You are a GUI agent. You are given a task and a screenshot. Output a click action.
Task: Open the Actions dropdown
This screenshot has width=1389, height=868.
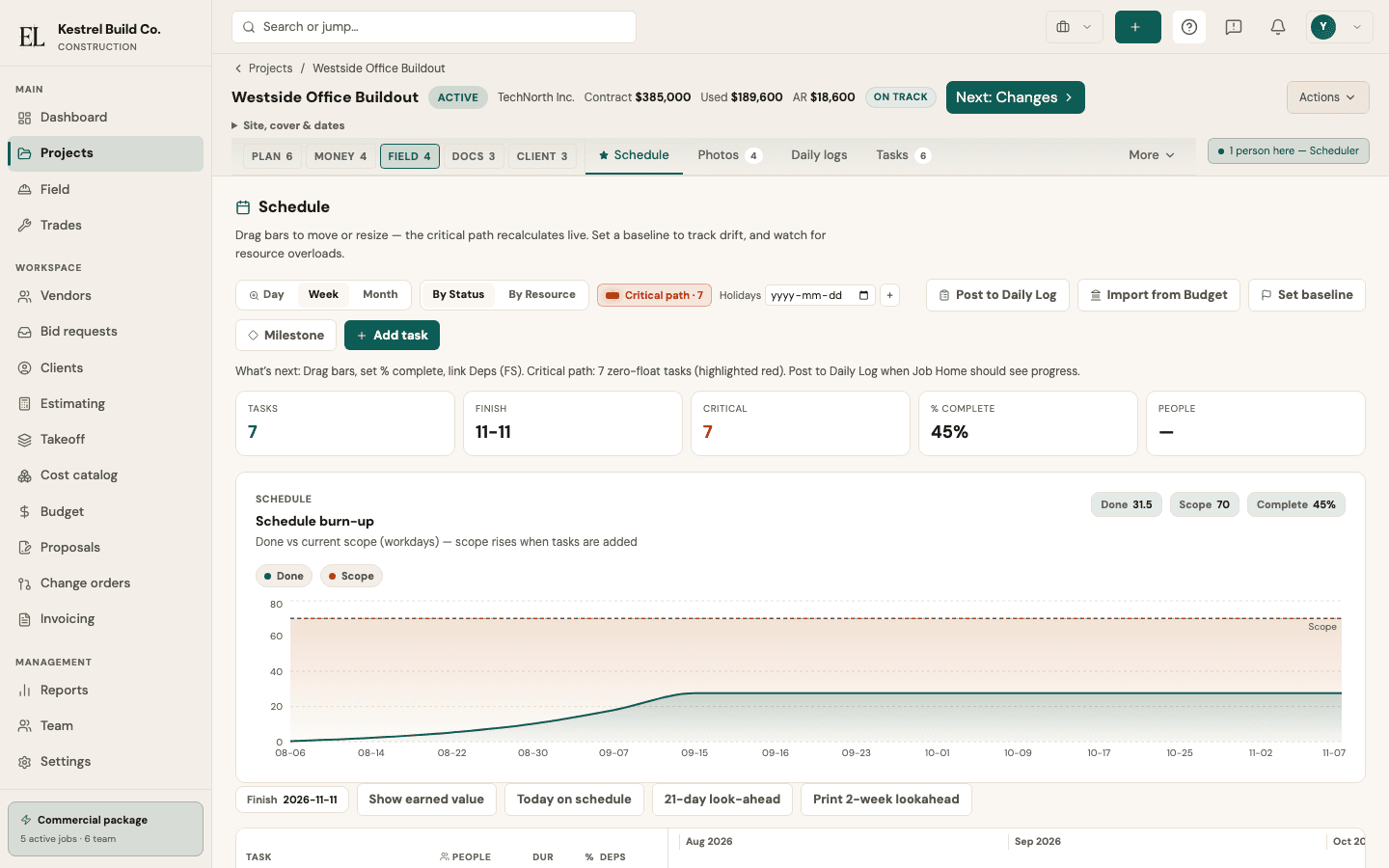[x=1327, y=97]
